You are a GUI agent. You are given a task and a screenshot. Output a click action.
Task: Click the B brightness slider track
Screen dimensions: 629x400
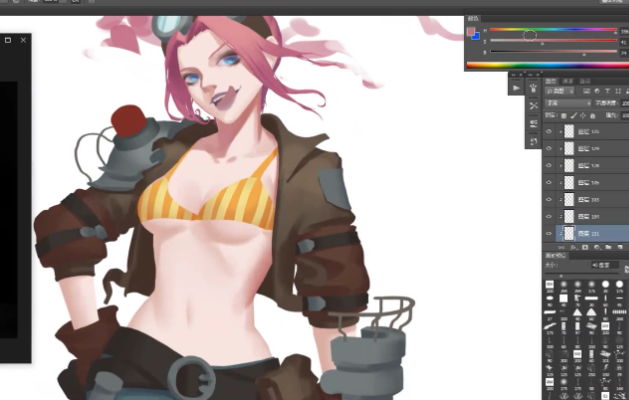(x=553, y=51)
